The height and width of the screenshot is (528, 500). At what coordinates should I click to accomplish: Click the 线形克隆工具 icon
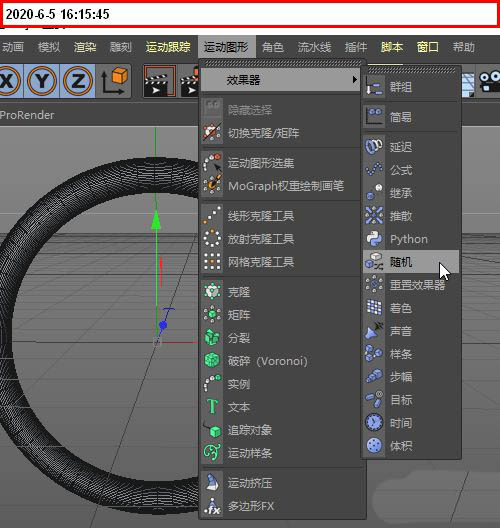tap(212, 216)
